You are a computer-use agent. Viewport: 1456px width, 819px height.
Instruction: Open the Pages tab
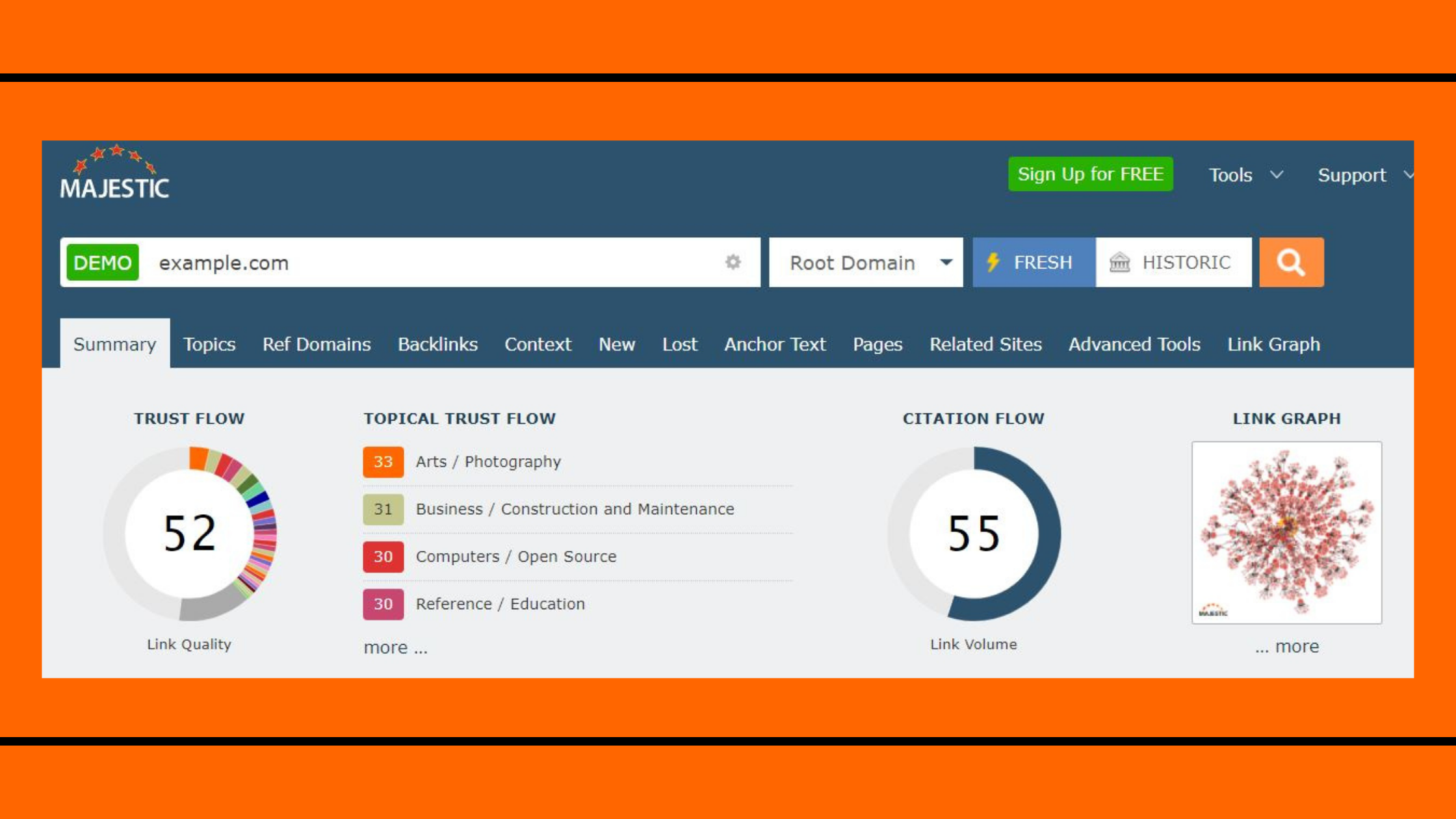877,344
